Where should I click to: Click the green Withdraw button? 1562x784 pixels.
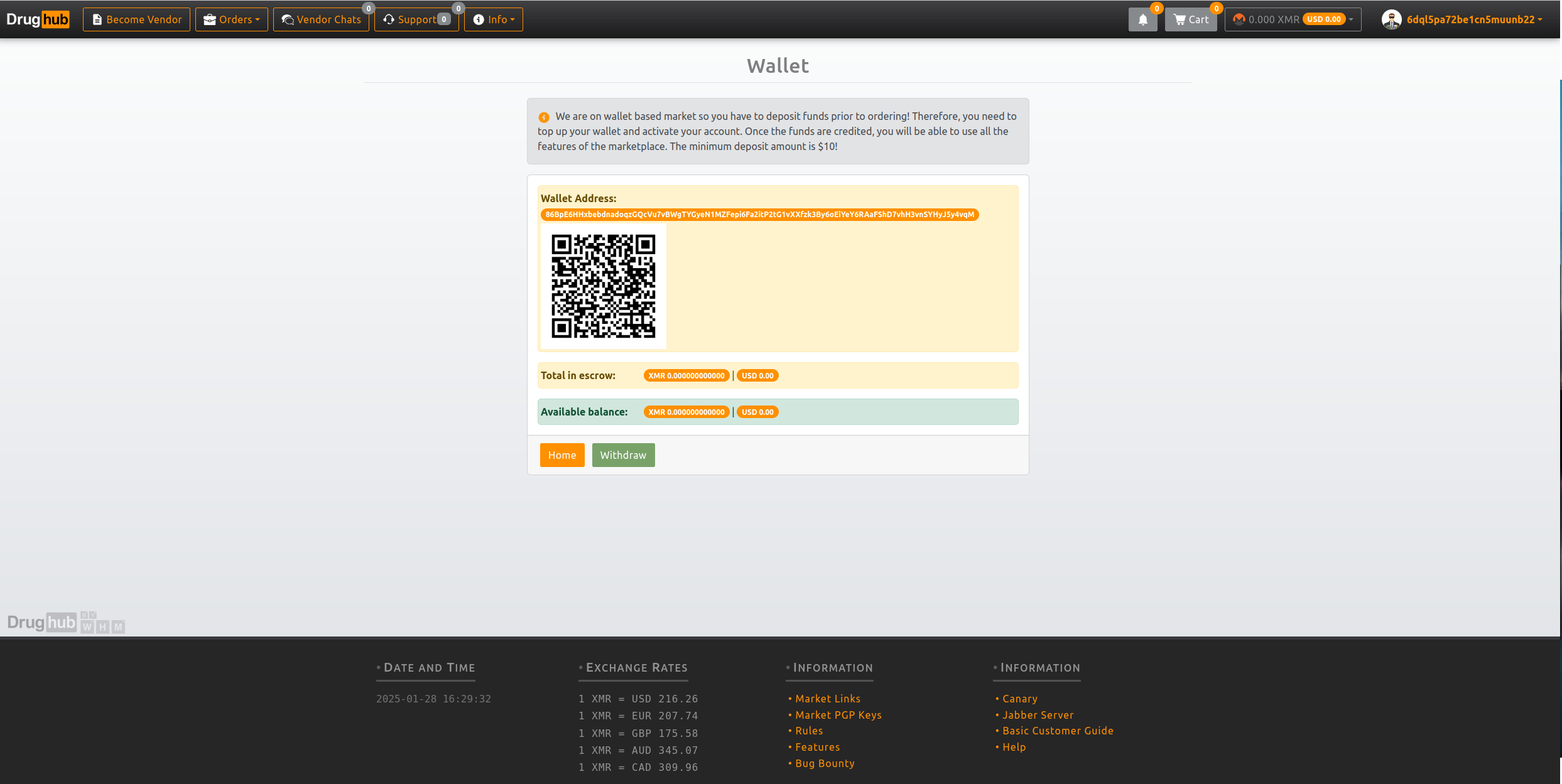pos(623,455)
